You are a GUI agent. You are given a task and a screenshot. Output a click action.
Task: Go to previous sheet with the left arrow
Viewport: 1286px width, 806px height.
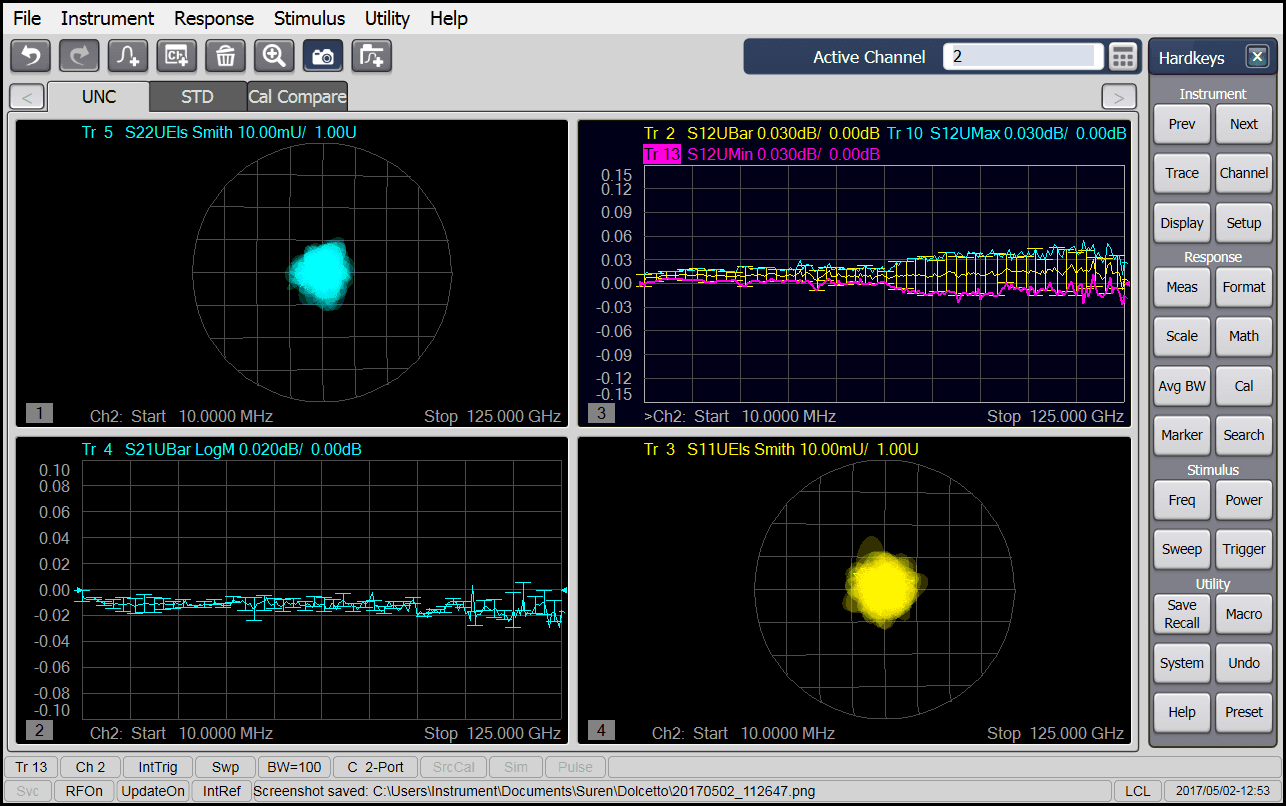[26, 96]
